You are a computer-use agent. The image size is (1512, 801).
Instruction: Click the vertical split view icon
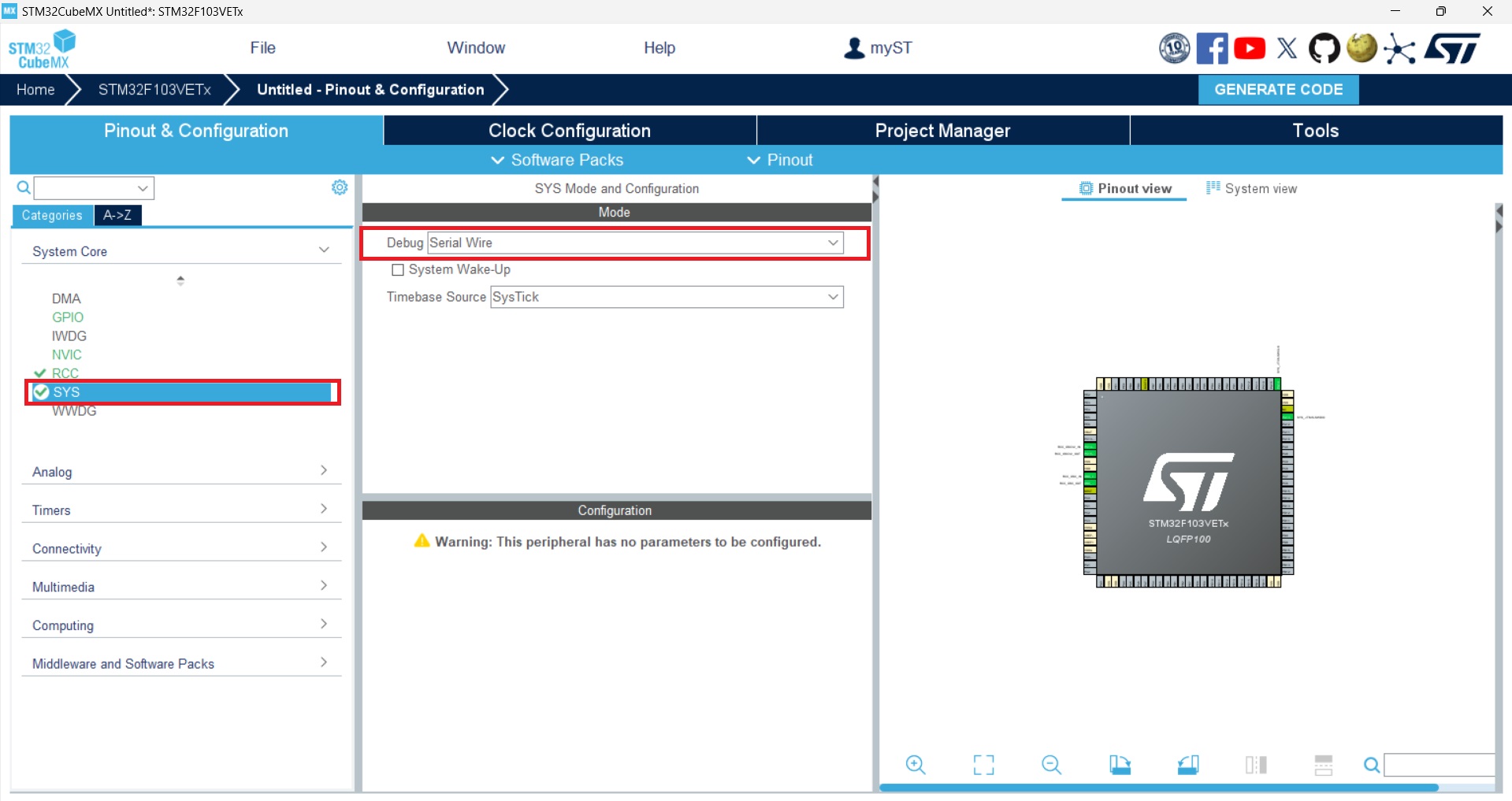tap(1256, 764)
